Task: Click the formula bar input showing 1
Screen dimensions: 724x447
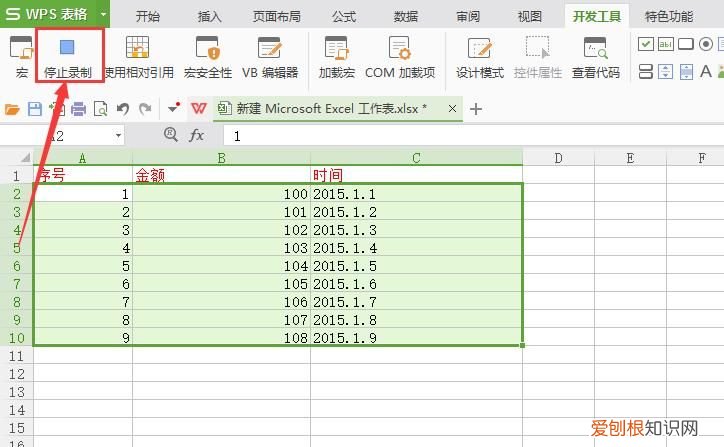Action: tap(473, 136)
